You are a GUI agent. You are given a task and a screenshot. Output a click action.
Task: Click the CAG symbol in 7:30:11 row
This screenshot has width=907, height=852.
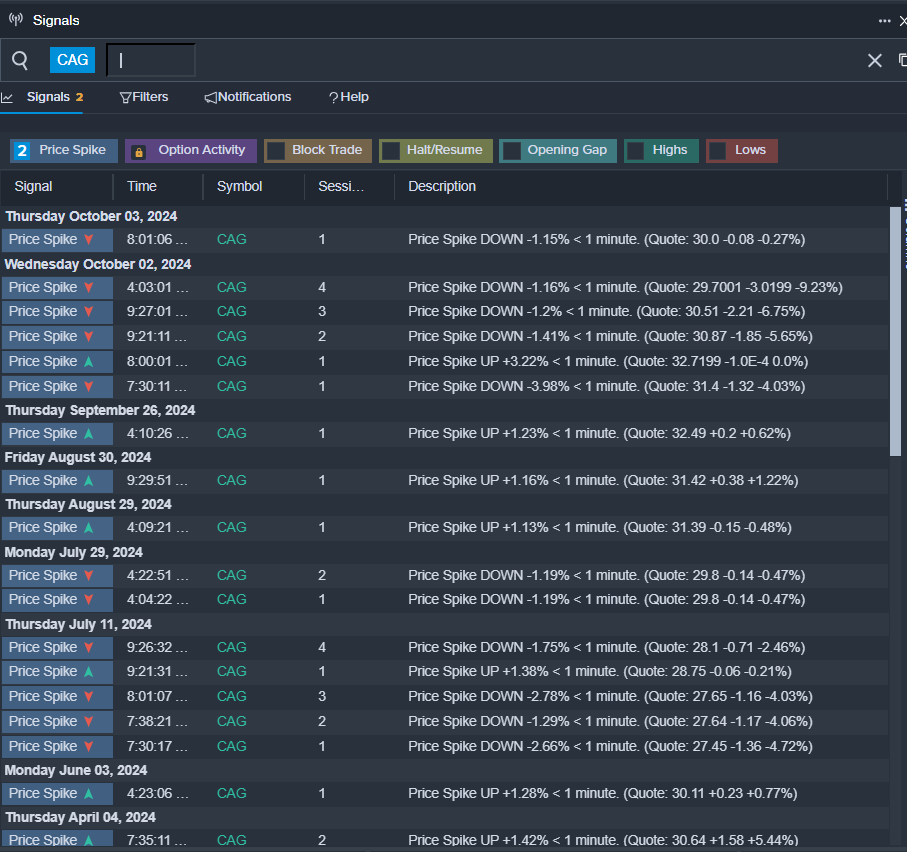coord(231,386)
